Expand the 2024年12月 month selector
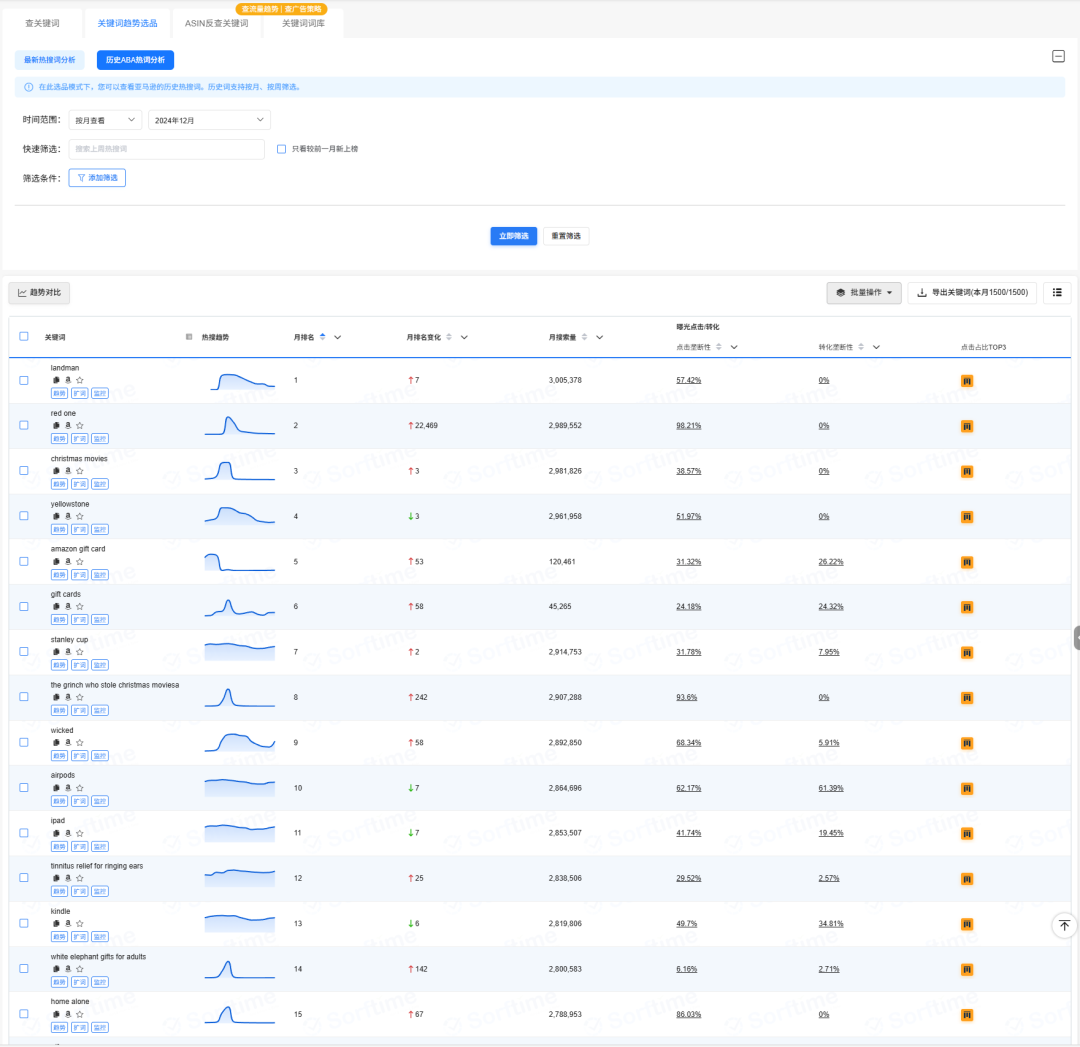Screen dimensions: 1080x1047 pyautogui.click(x=209, y=120)
